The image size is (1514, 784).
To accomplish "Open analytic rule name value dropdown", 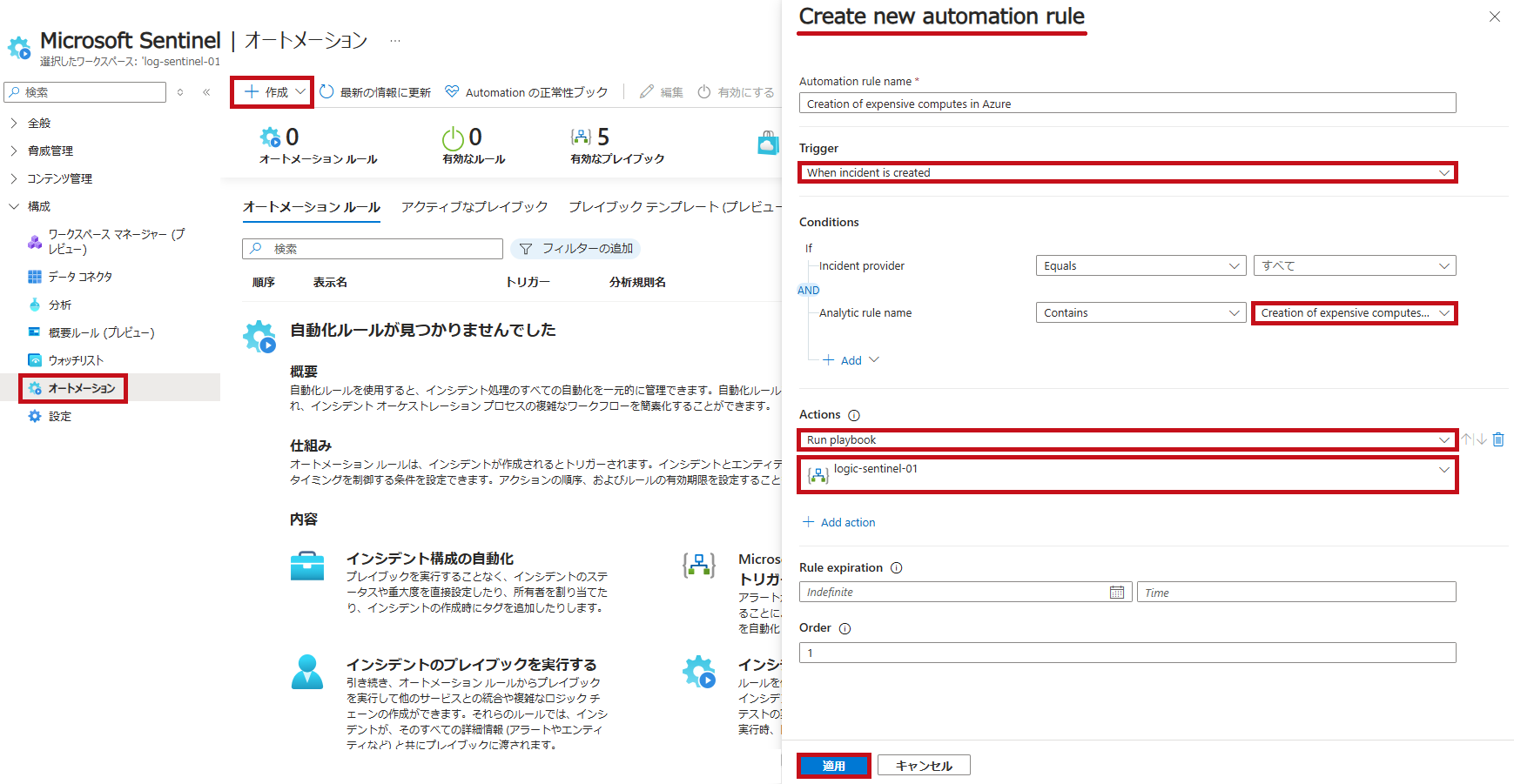I will coord(1355,313).
